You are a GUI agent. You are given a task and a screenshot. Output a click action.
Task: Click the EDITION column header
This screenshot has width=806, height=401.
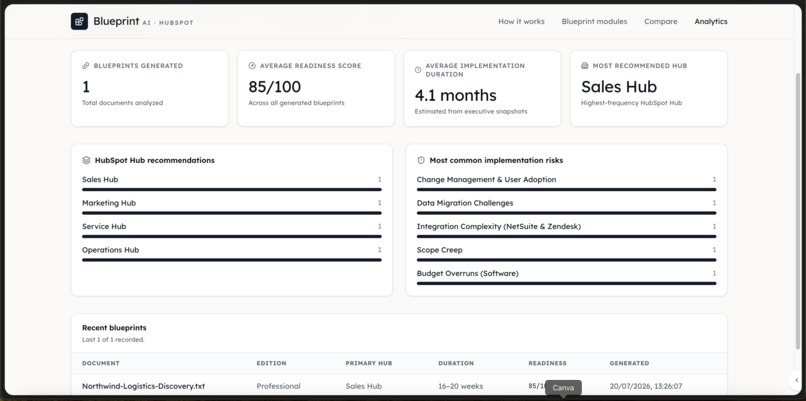[x=271, y=363]
